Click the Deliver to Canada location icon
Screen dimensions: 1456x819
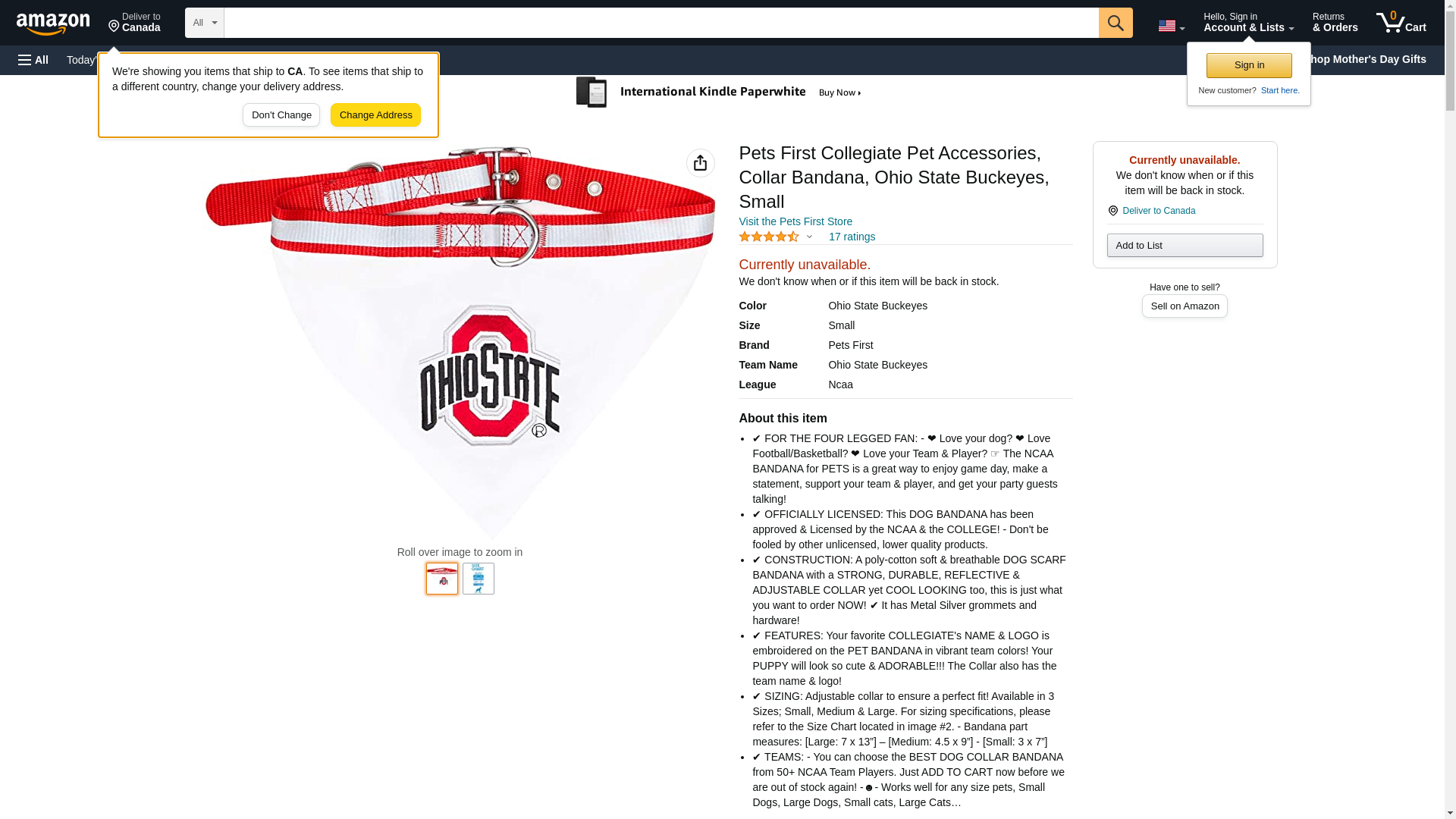1112,211
